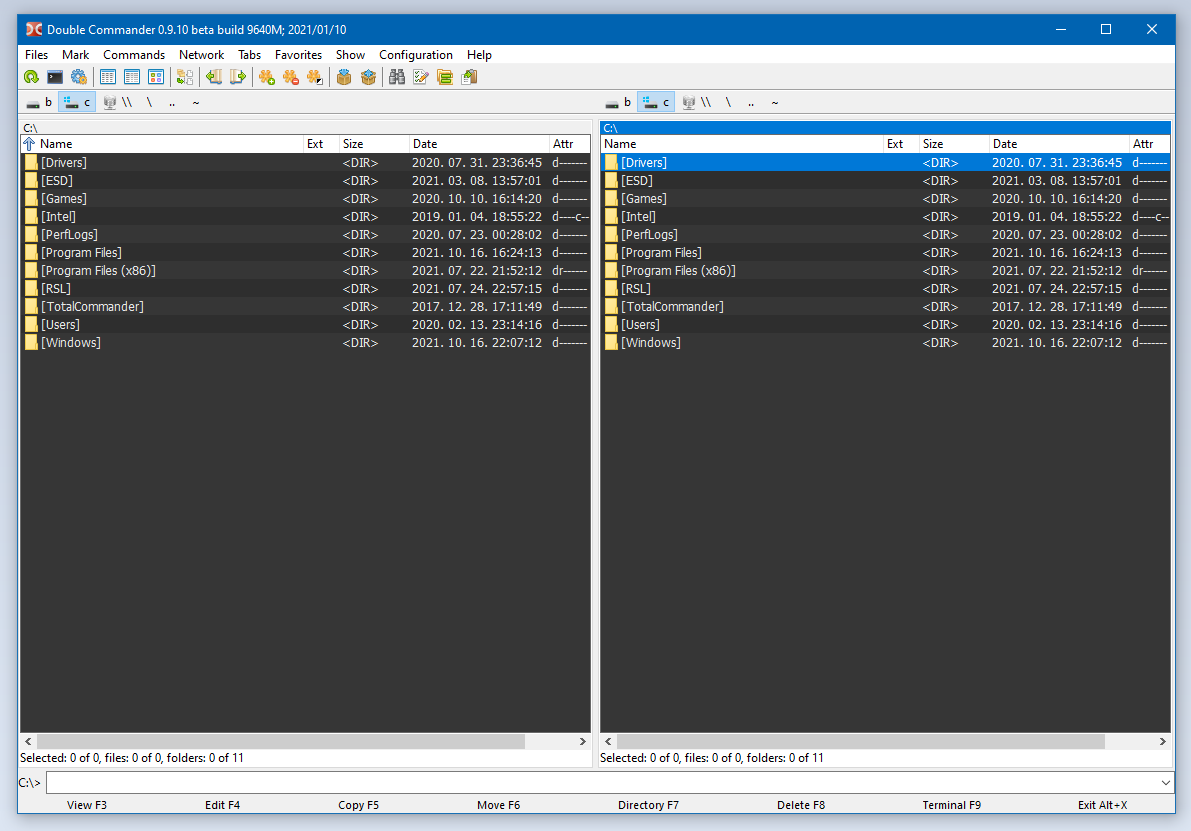The image size is (1191, 831).
Task: Sort left panel by Date column
Action: (479, 144)
